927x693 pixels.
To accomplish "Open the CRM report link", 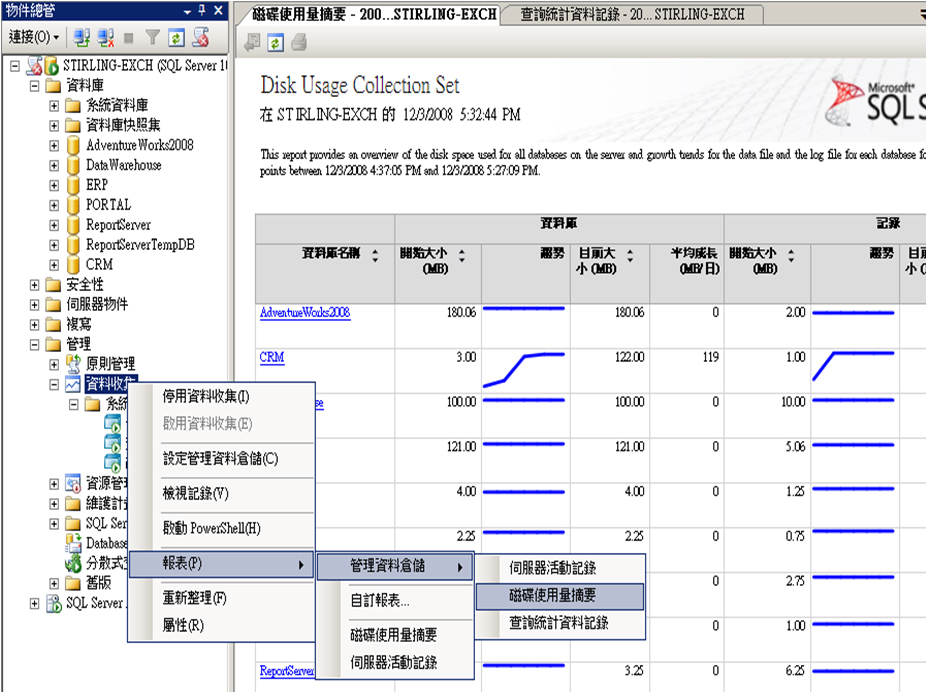I will 272,358.
